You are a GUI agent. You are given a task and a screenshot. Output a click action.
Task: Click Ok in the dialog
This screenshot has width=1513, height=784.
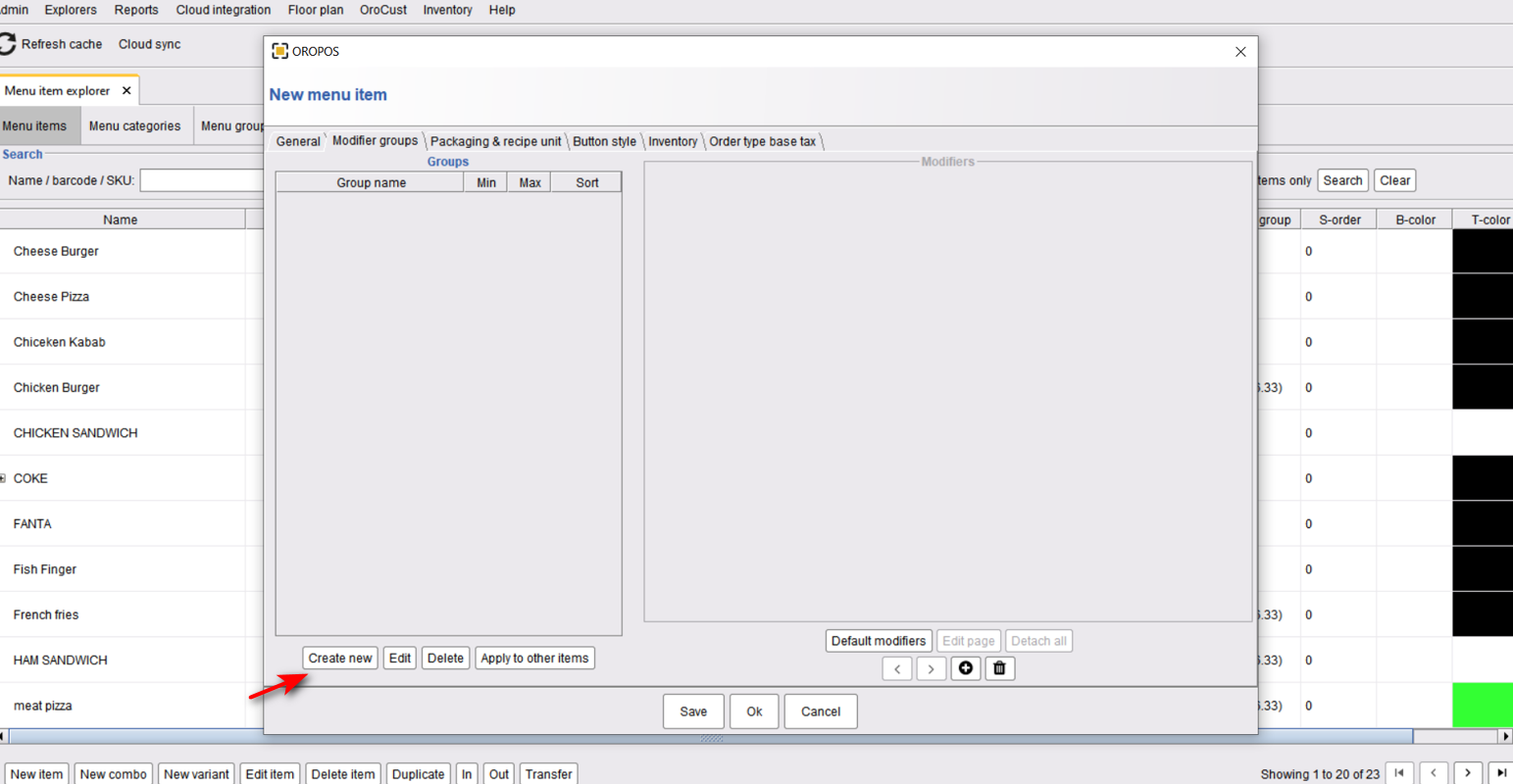[x=754, y=711]
